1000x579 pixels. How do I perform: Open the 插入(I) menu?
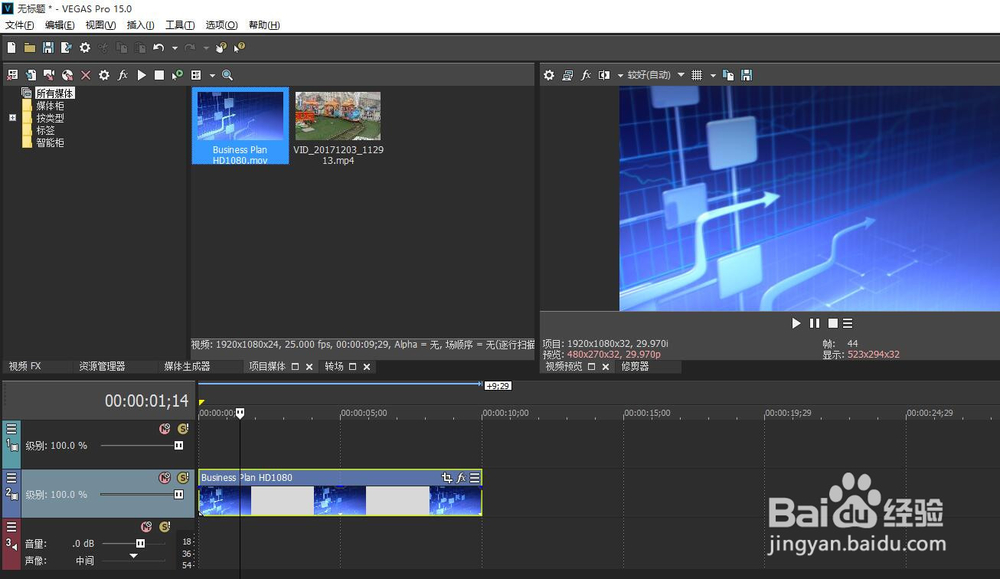pyautogui.click(x=140, y=25)
